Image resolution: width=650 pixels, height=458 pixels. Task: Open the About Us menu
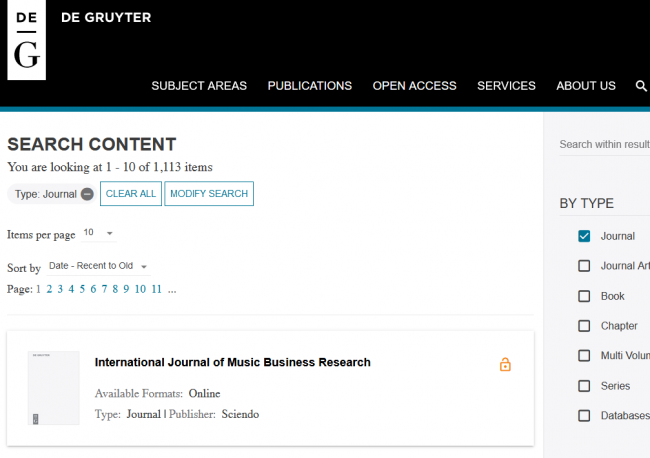point(586,86)
